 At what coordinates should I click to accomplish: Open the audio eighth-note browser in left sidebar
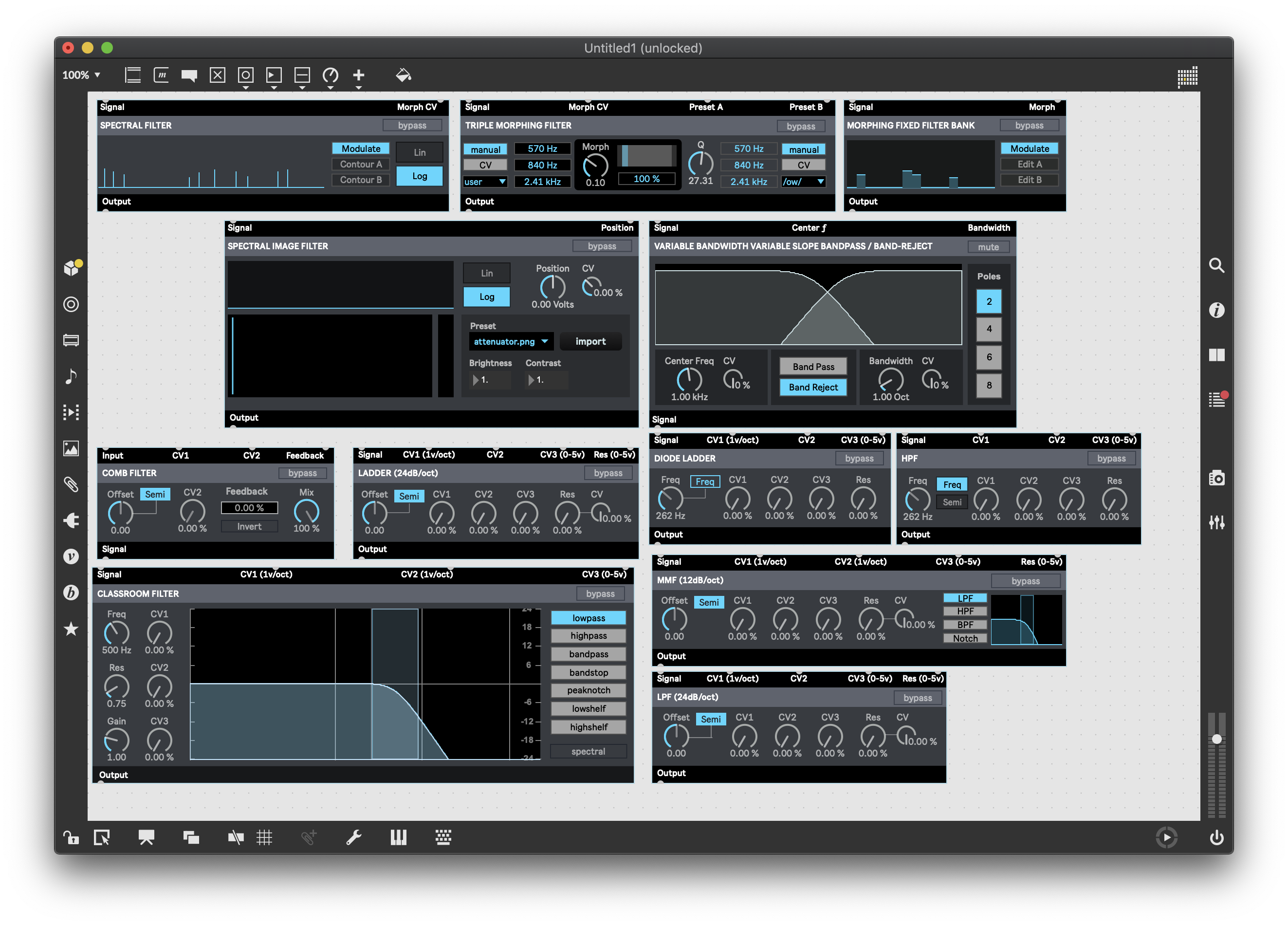click(x=71, y=376)
